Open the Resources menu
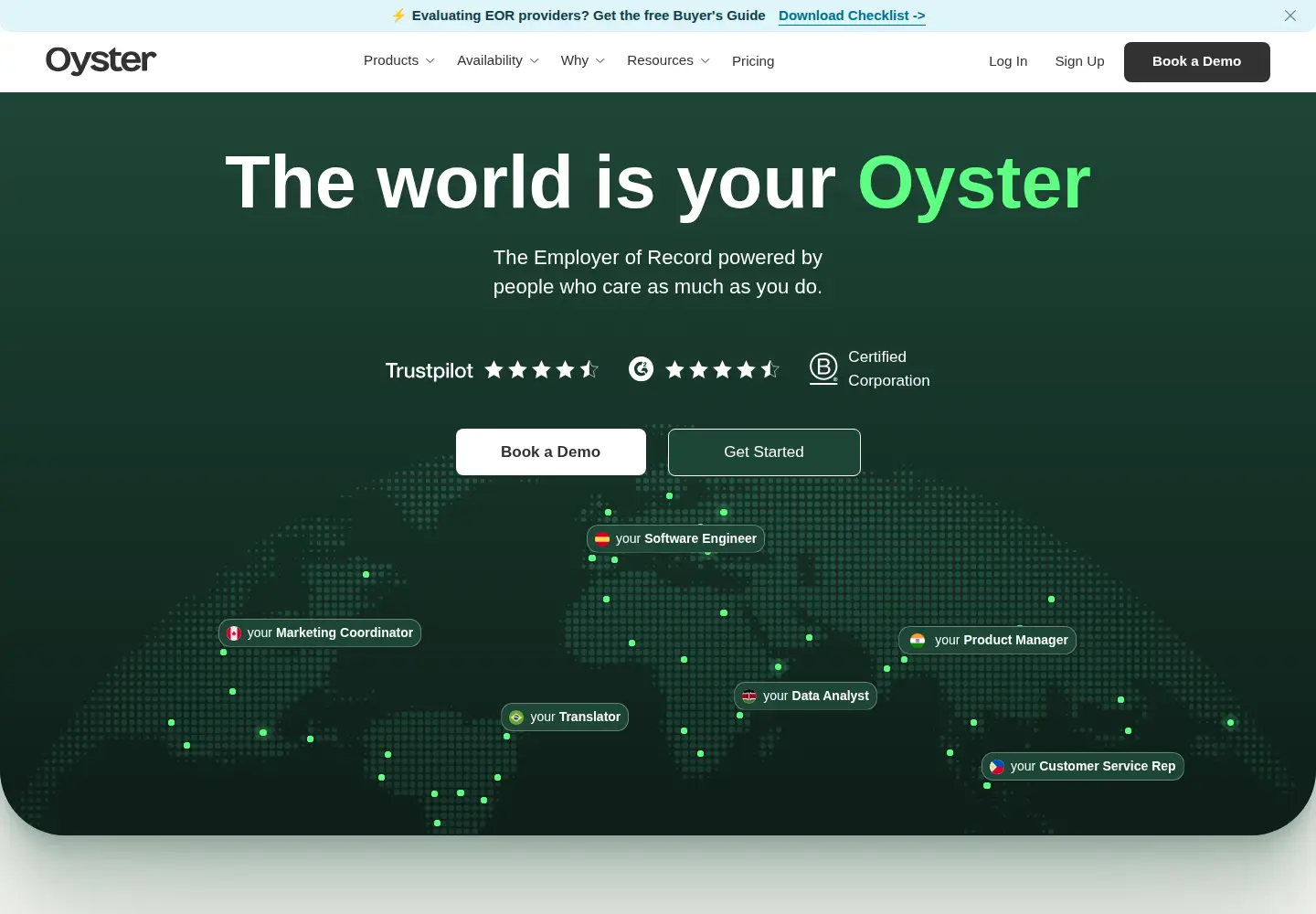 tap(668, 60)
